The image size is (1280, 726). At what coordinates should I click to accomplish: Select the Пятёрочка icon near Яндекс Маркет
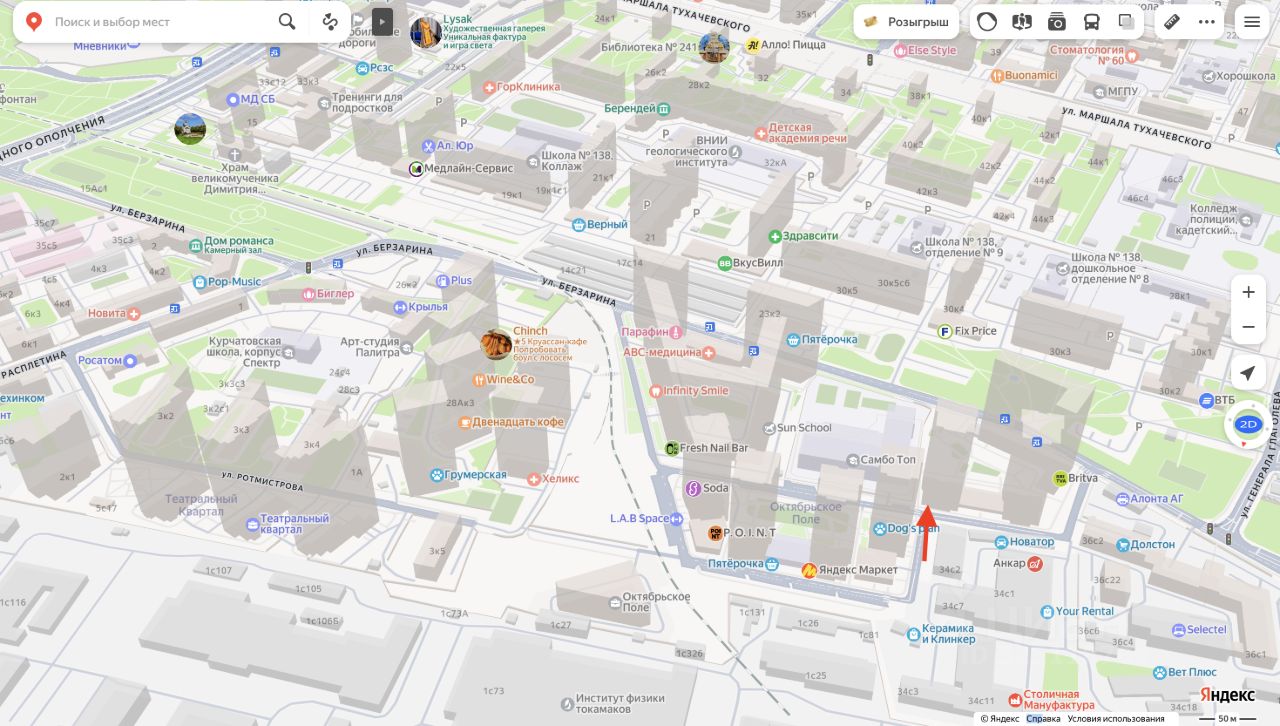click(772, 564)
